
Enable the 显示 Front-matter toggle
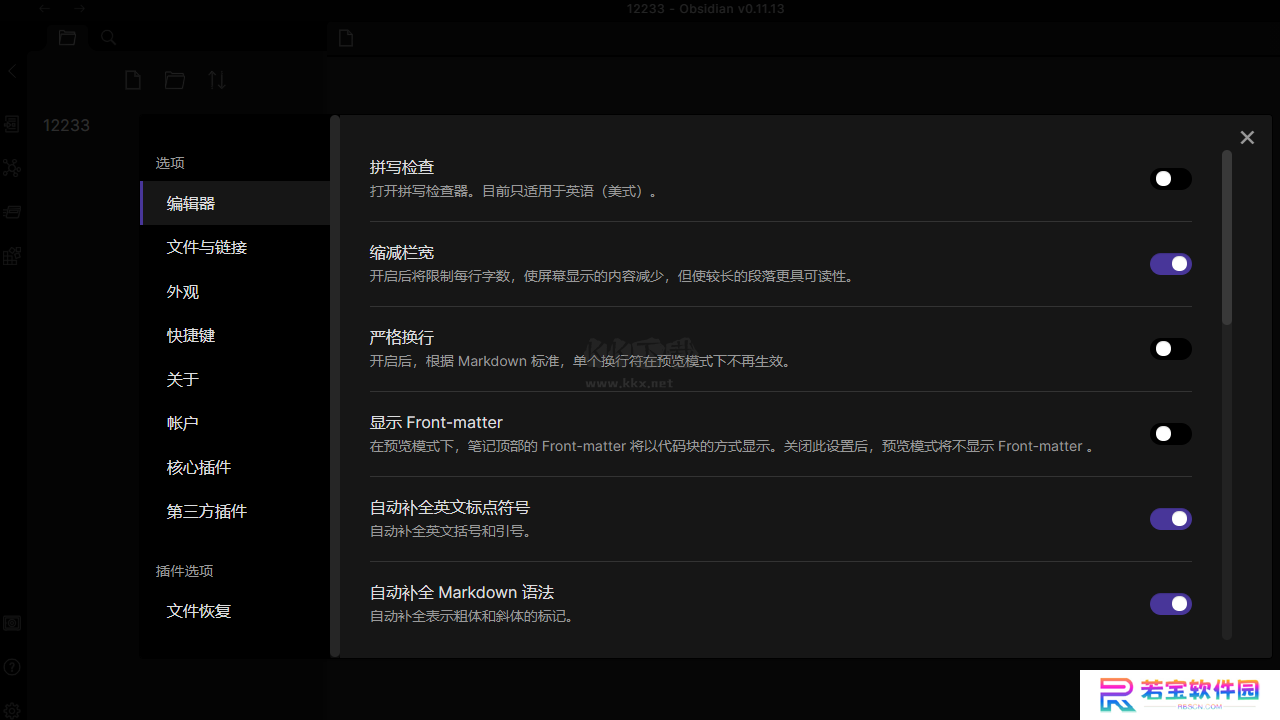click(1171, 434)
